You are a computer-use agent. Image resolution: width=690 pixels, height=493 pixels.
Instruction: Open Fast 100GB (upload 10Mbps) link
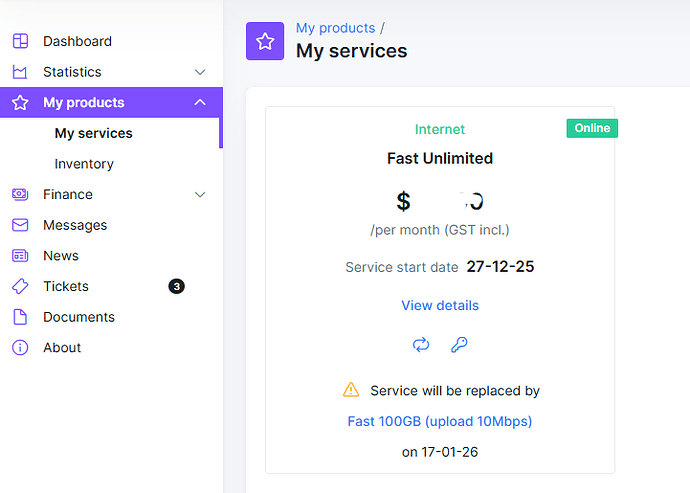pyautogui.click(x=440, y=421)
